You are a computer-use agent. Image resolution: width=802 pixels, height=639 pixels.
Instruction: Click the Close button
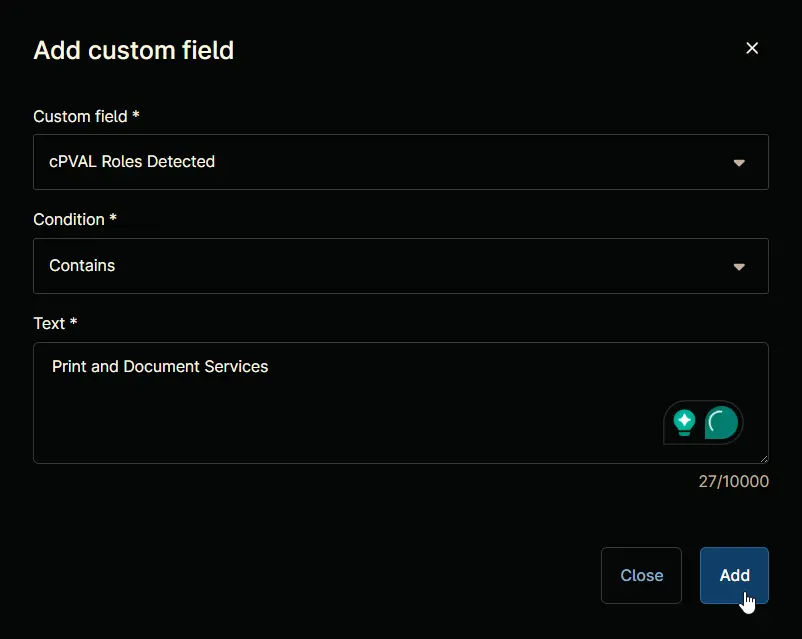(x=641, y=576)
